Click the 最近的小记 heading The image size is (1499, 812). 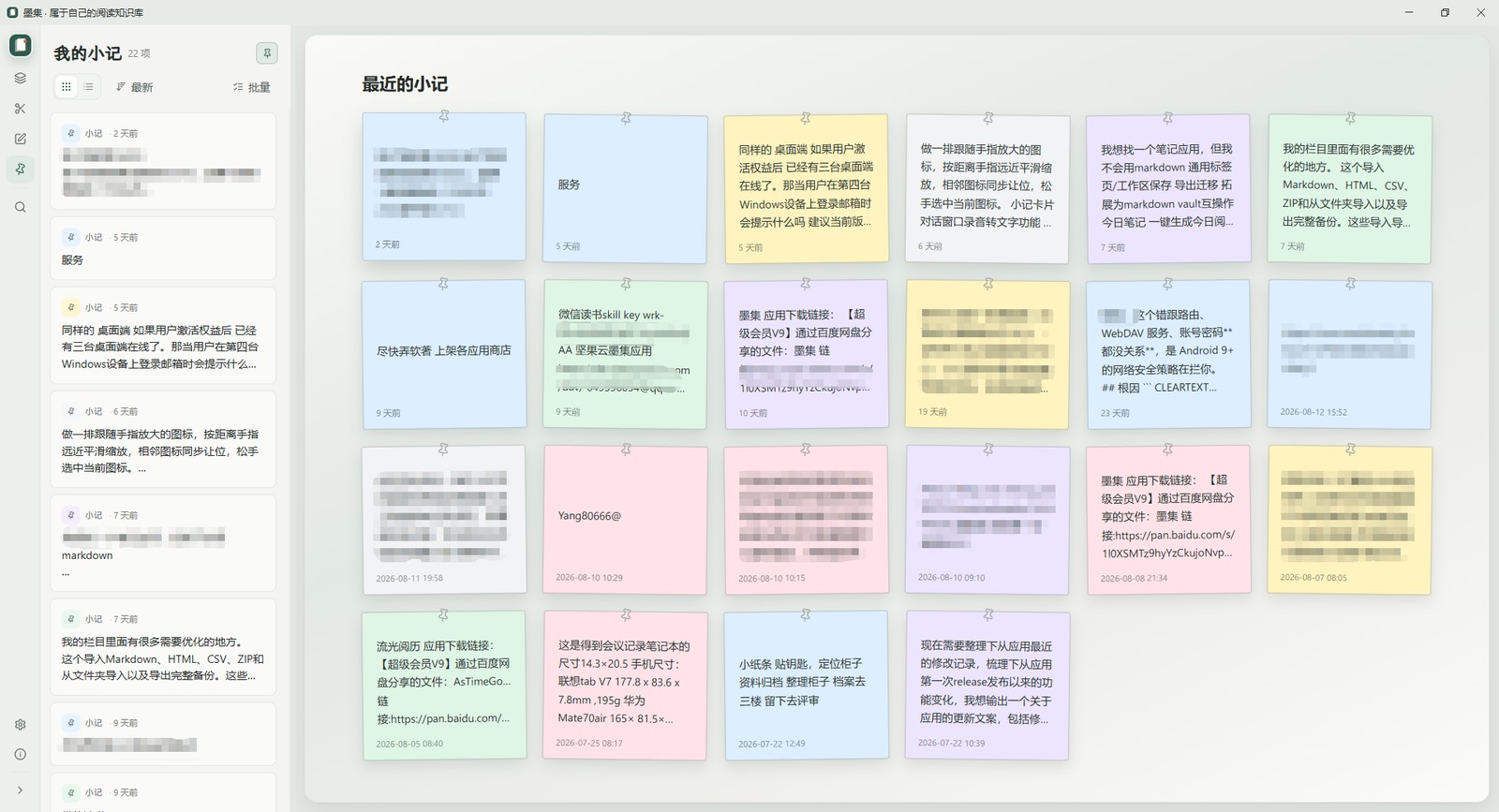tap(405, 84)
